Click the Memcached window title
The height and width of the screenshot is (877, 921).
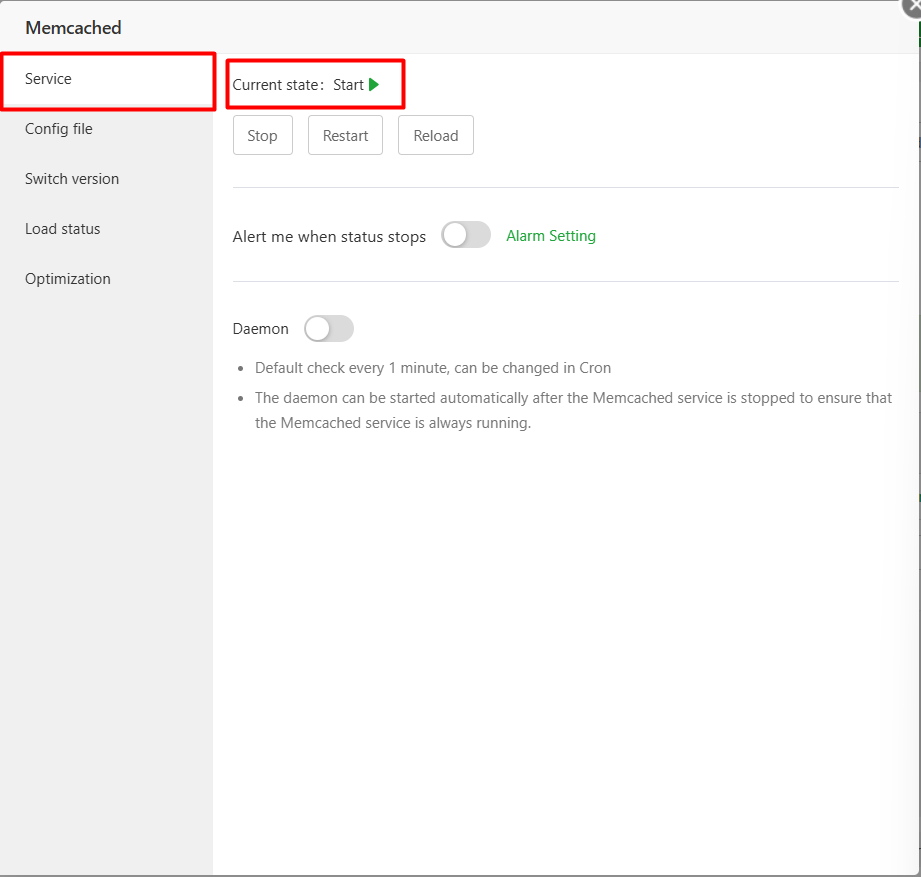coord(73,27)
